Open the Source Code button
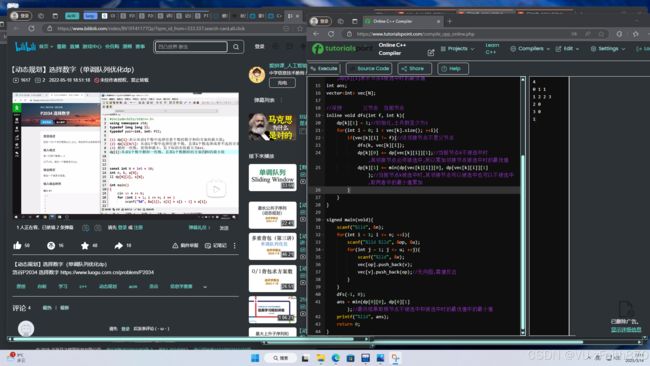Screen dimensions: 650x366 tap(369, 68)
